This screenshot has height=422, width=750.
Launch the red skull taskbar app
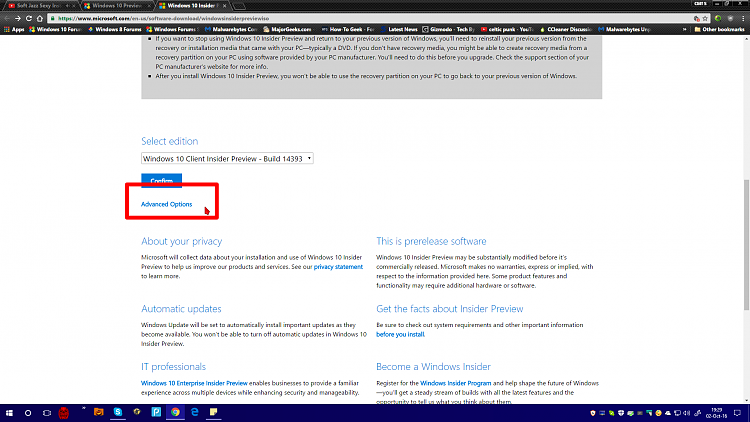pyautogui.click(x=64, y=412)
